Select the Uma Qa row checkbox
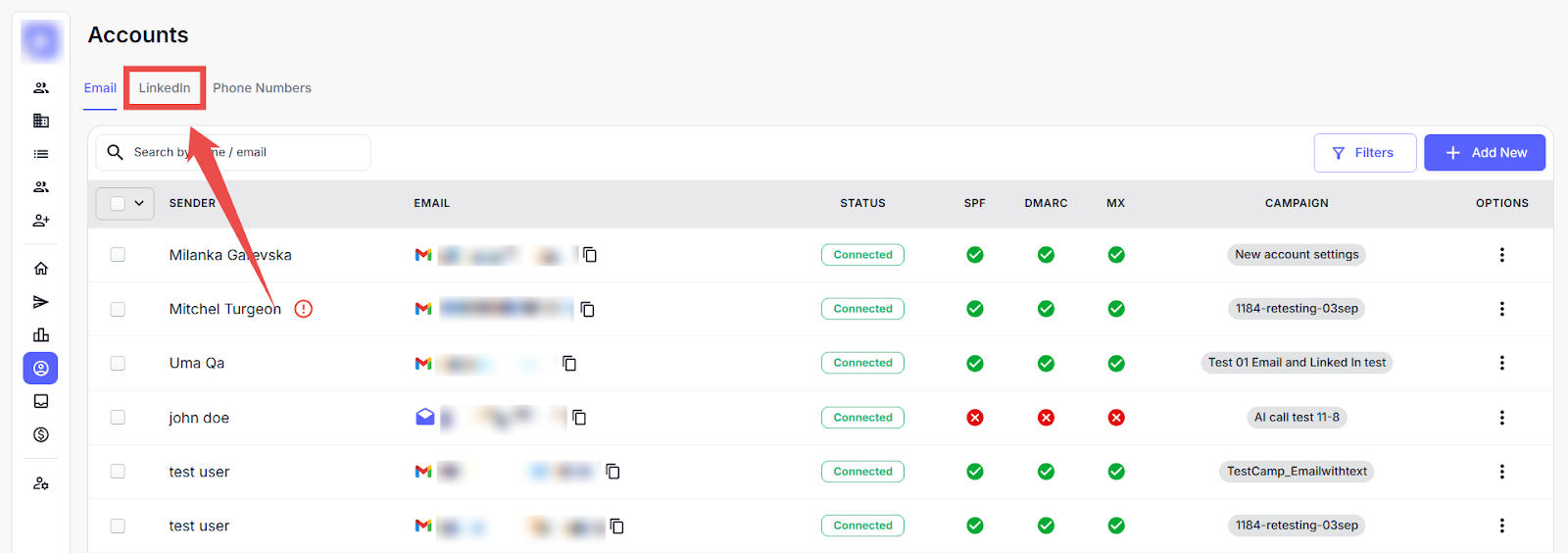The image size is (1568, 553). coord(118,363)
